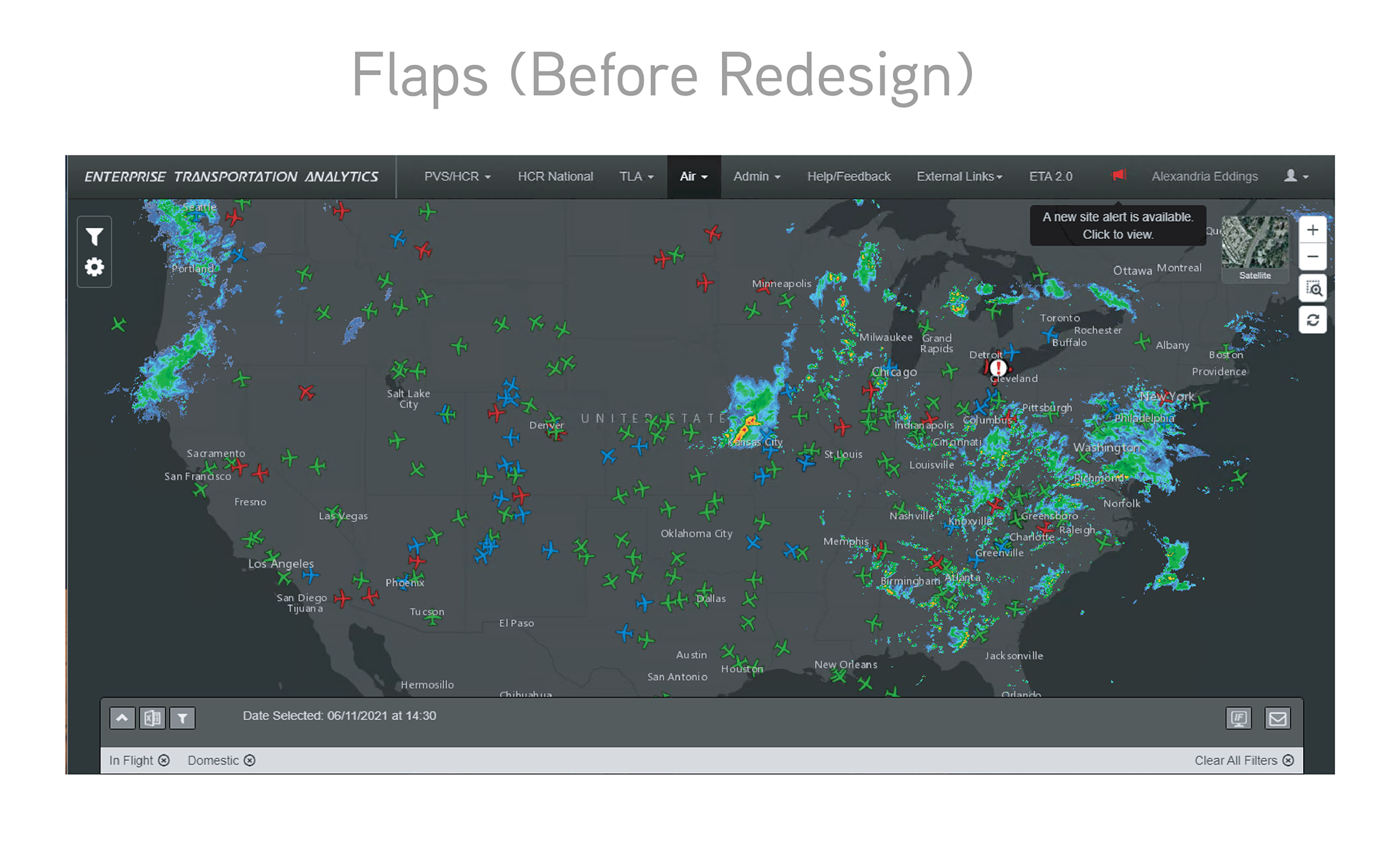Export flights to Excel icon
The width and height of the screenshot is (1400, 844).
[152, 718]
